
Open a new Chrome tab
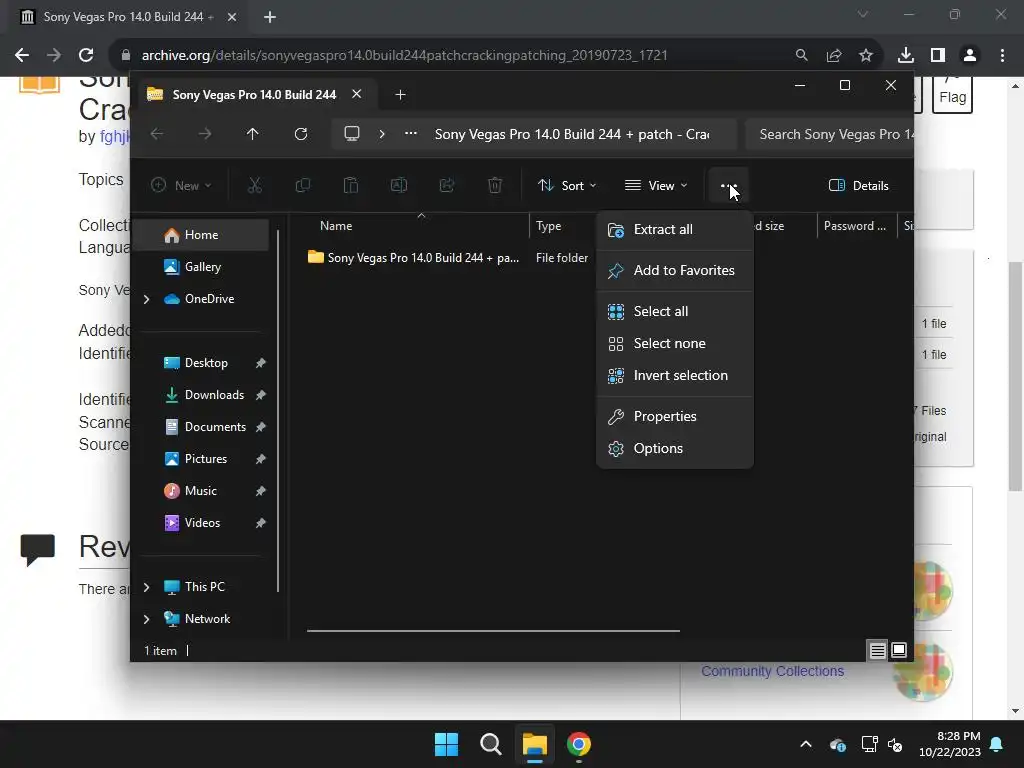pos(270,17)
